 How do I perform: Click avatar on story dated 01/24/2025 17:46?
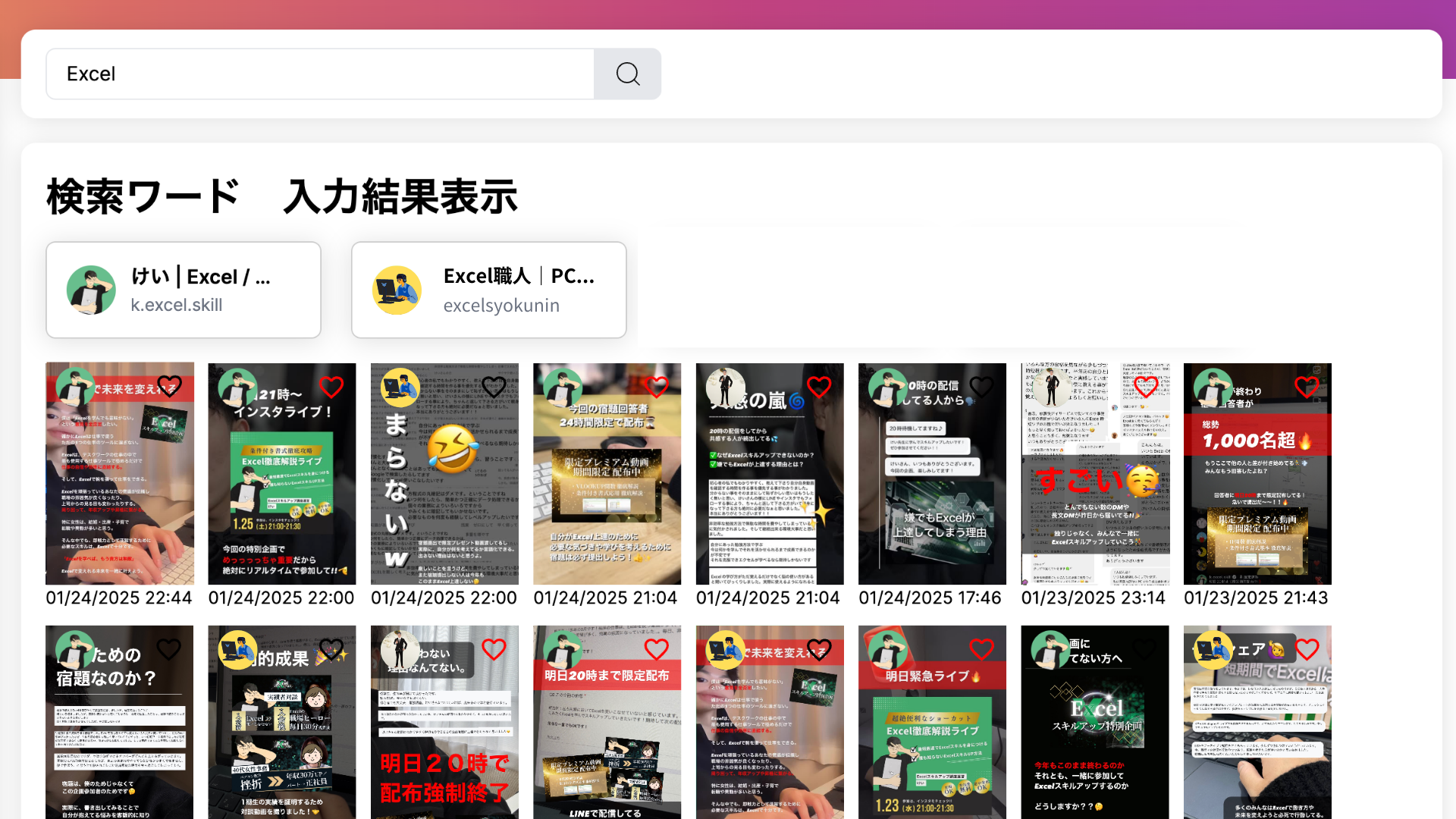tap(888, 388)
